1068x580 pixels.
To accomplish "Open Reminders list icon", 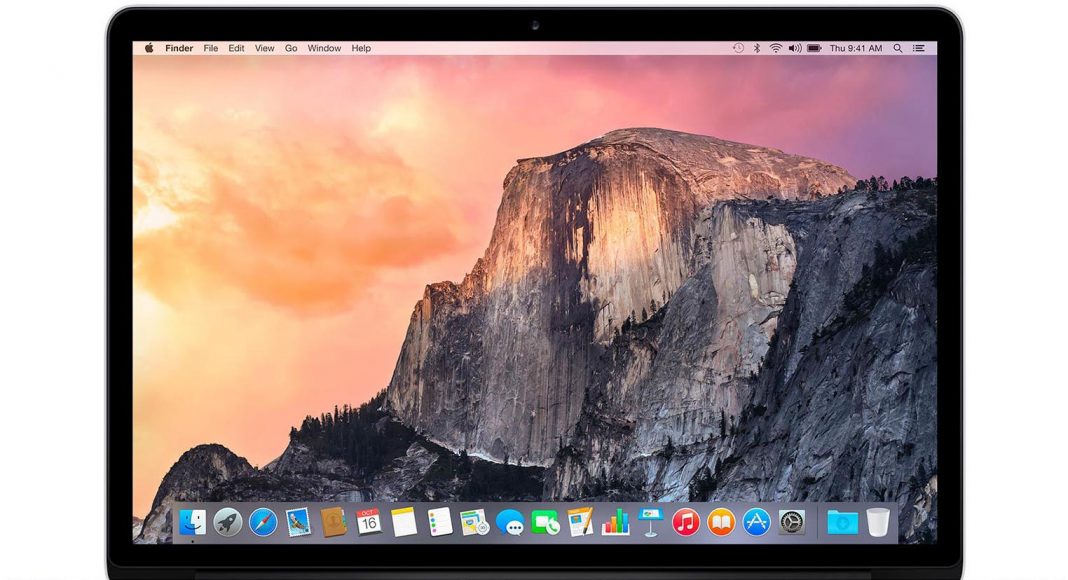I will (x=439, y=522).
